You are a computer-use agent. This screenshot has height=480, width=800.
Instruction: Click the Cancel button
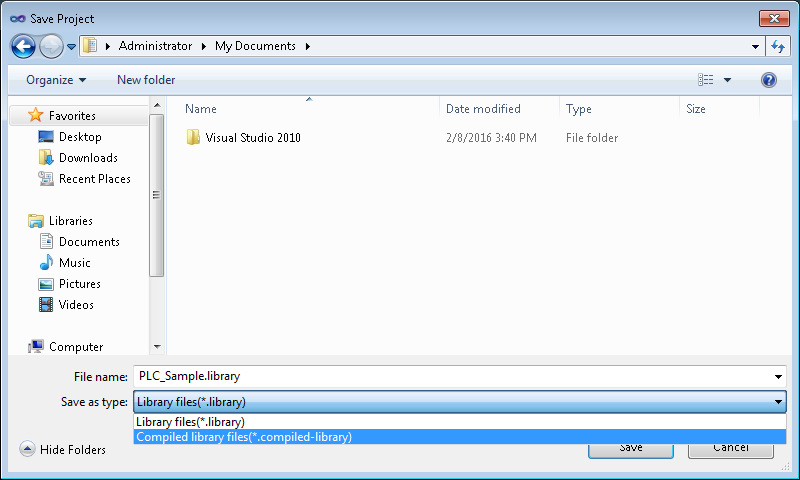(731, 450)
